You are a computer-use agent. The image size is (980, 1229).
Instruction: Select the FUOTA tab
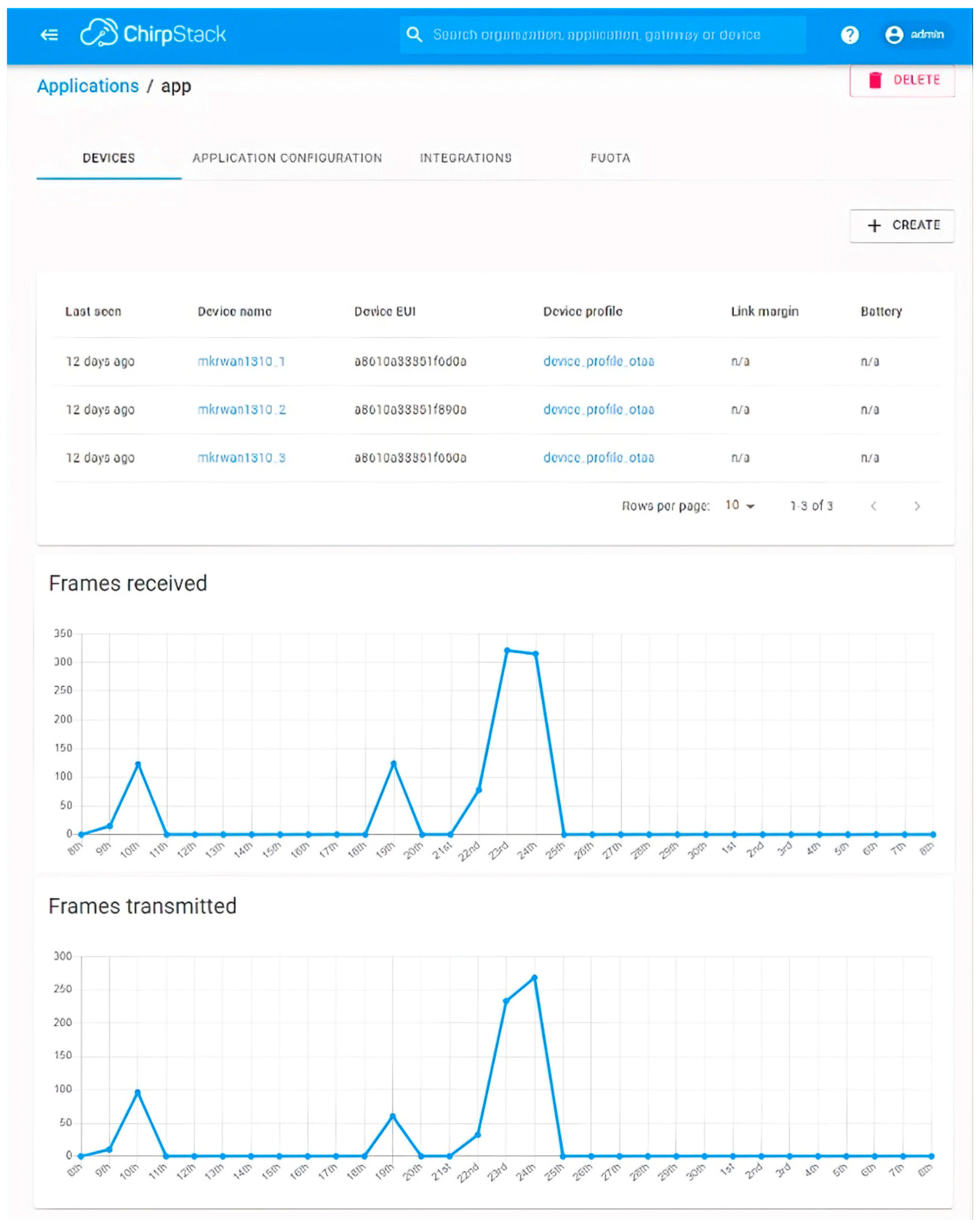pos(610,158)
